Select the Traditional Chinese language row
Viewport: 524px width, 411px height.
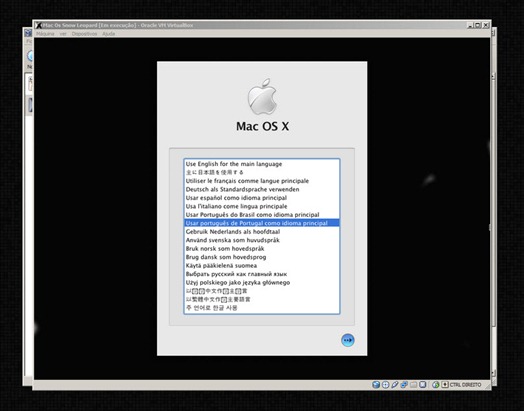(262, 299)
